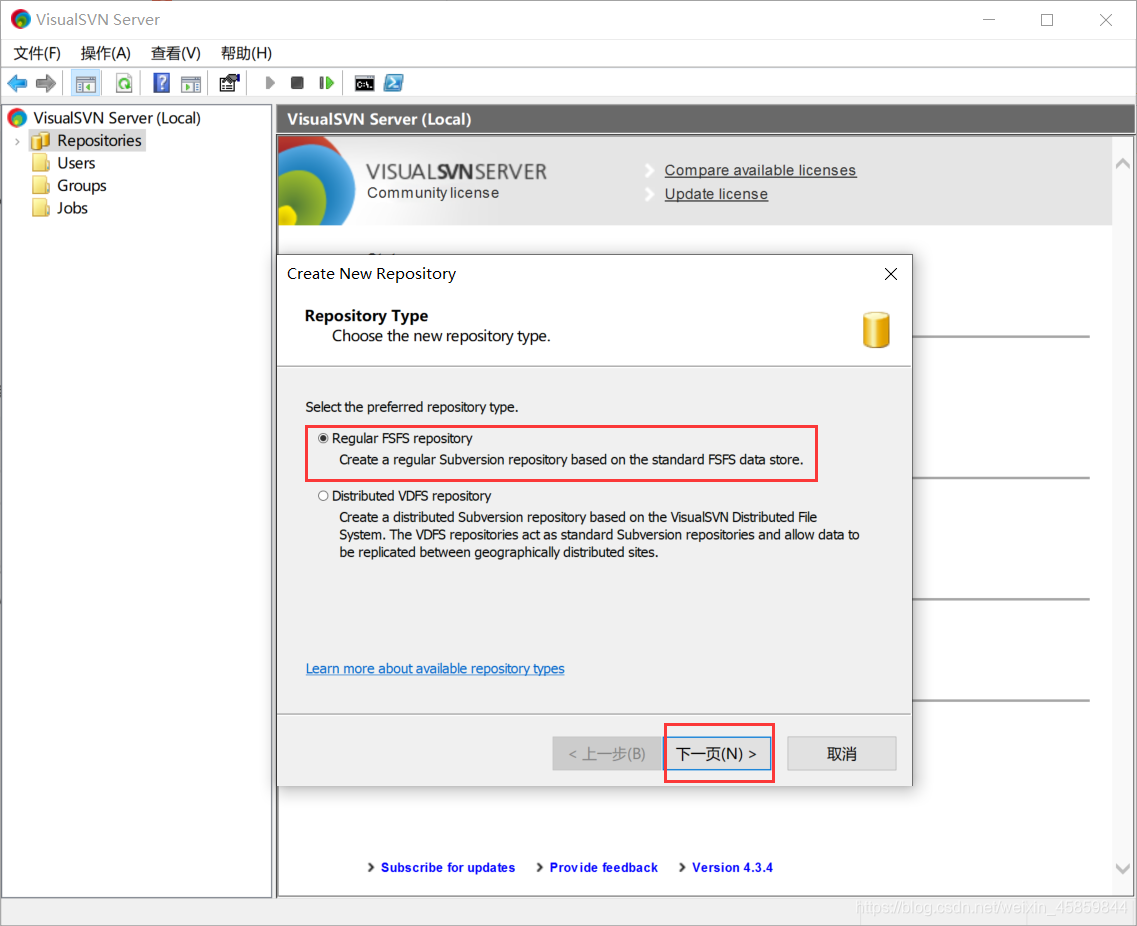Toggle Show/Hide Action Pane toolbar icon
This screenshot has width=1137, height=926.
[191, 83]
